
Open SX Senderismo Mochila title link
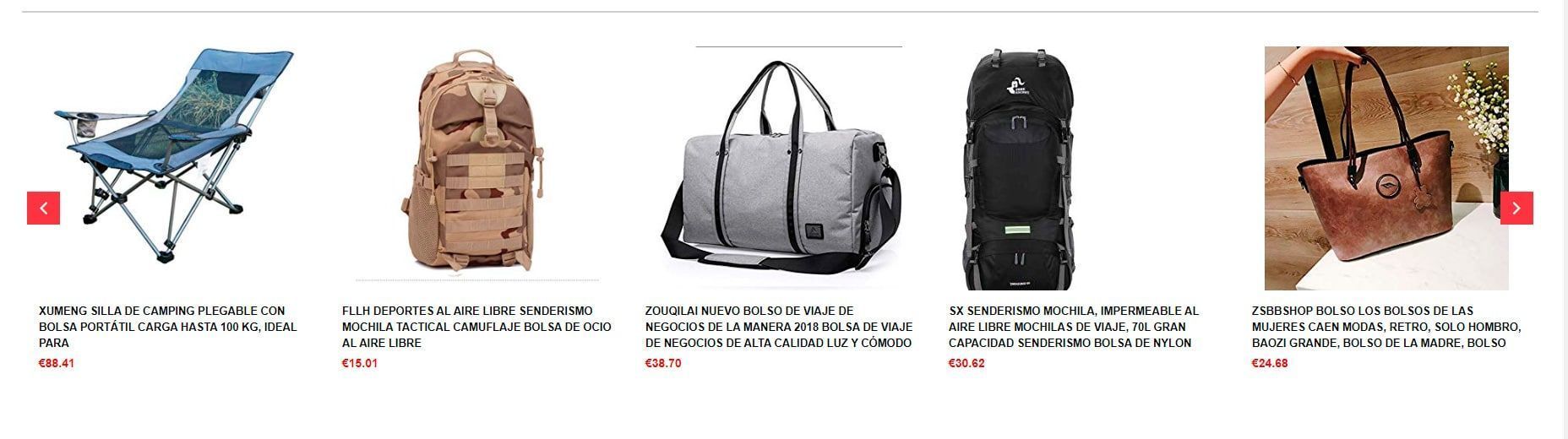point(1073,327)
